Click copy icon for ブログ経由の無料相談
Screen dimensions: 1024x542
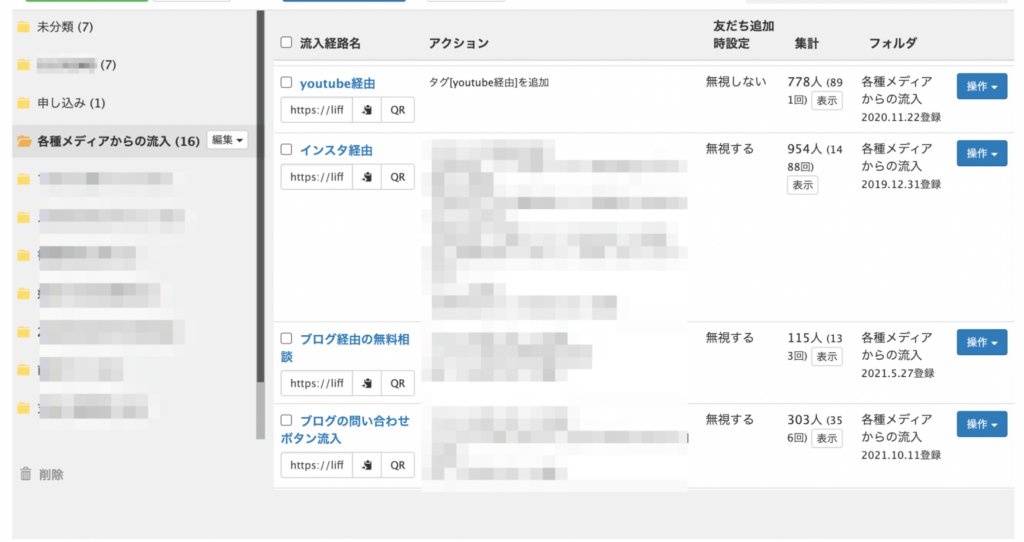[x=367, y=383]
